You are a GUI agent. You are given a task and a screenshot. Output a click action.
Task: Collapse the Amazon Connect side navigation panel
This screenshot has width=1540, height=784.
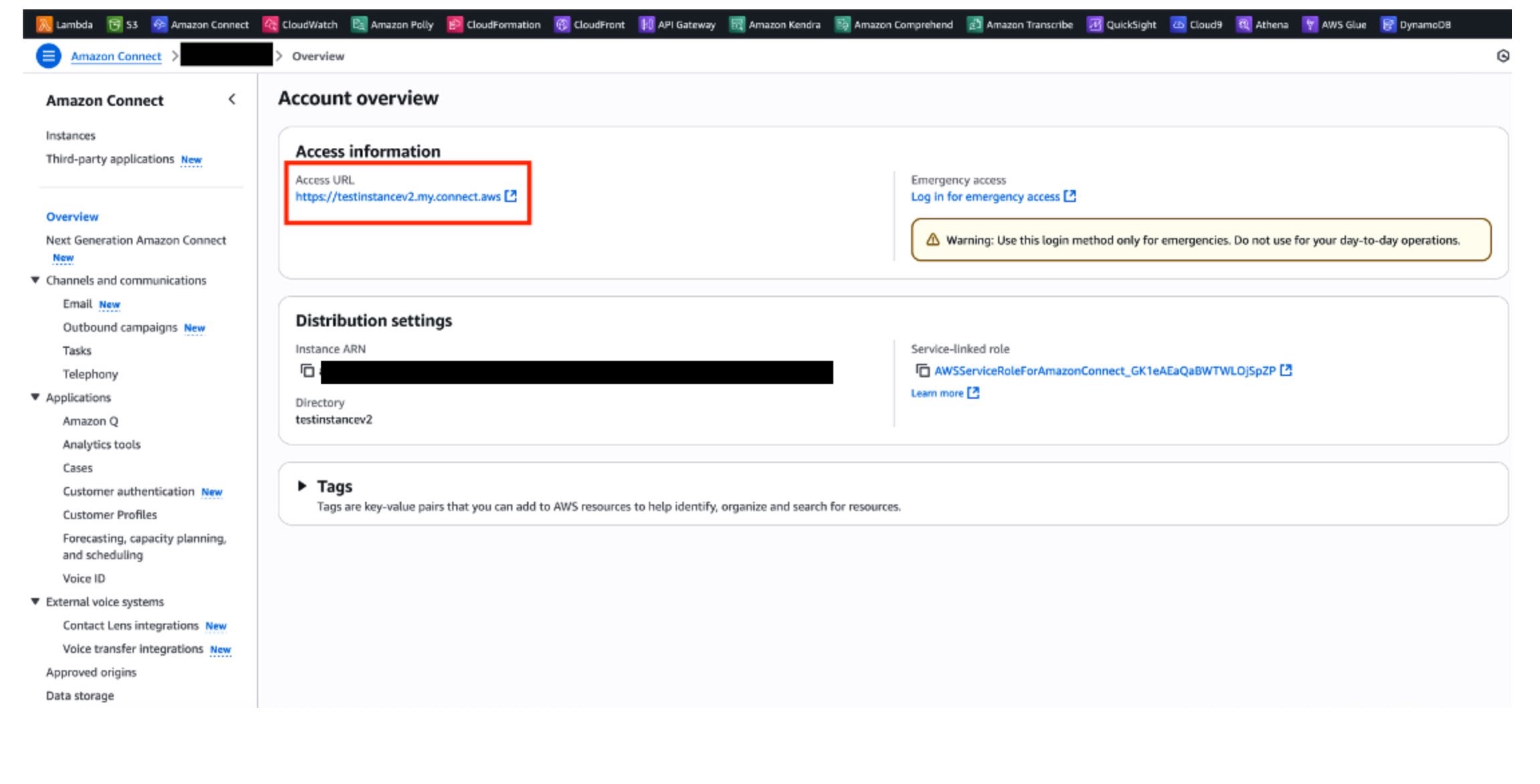point(232,100)
